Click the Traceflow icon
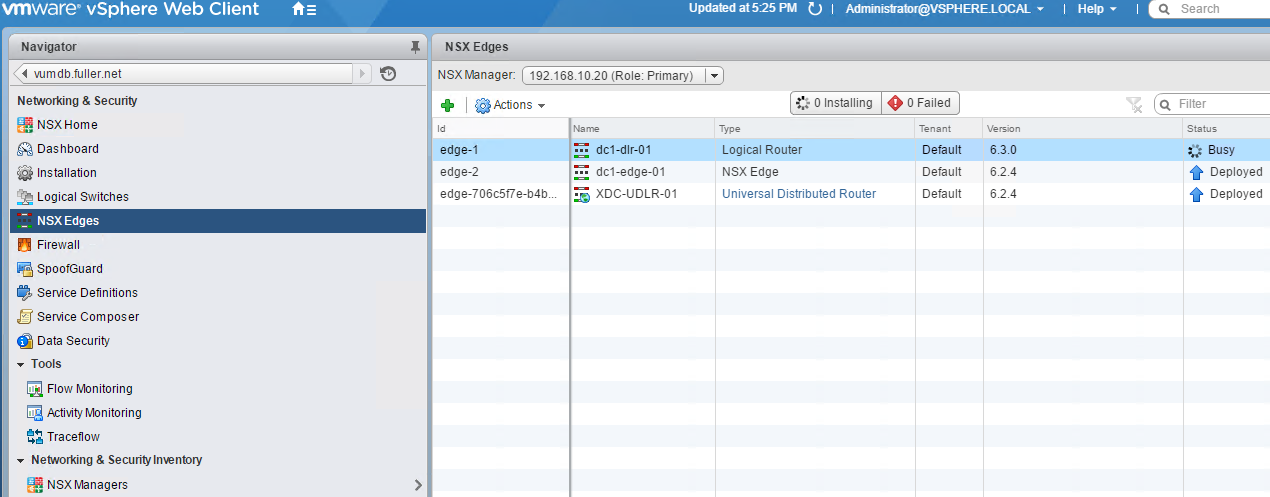The height and width of the screenshot is (497, 1270). (x=35, y=437)
